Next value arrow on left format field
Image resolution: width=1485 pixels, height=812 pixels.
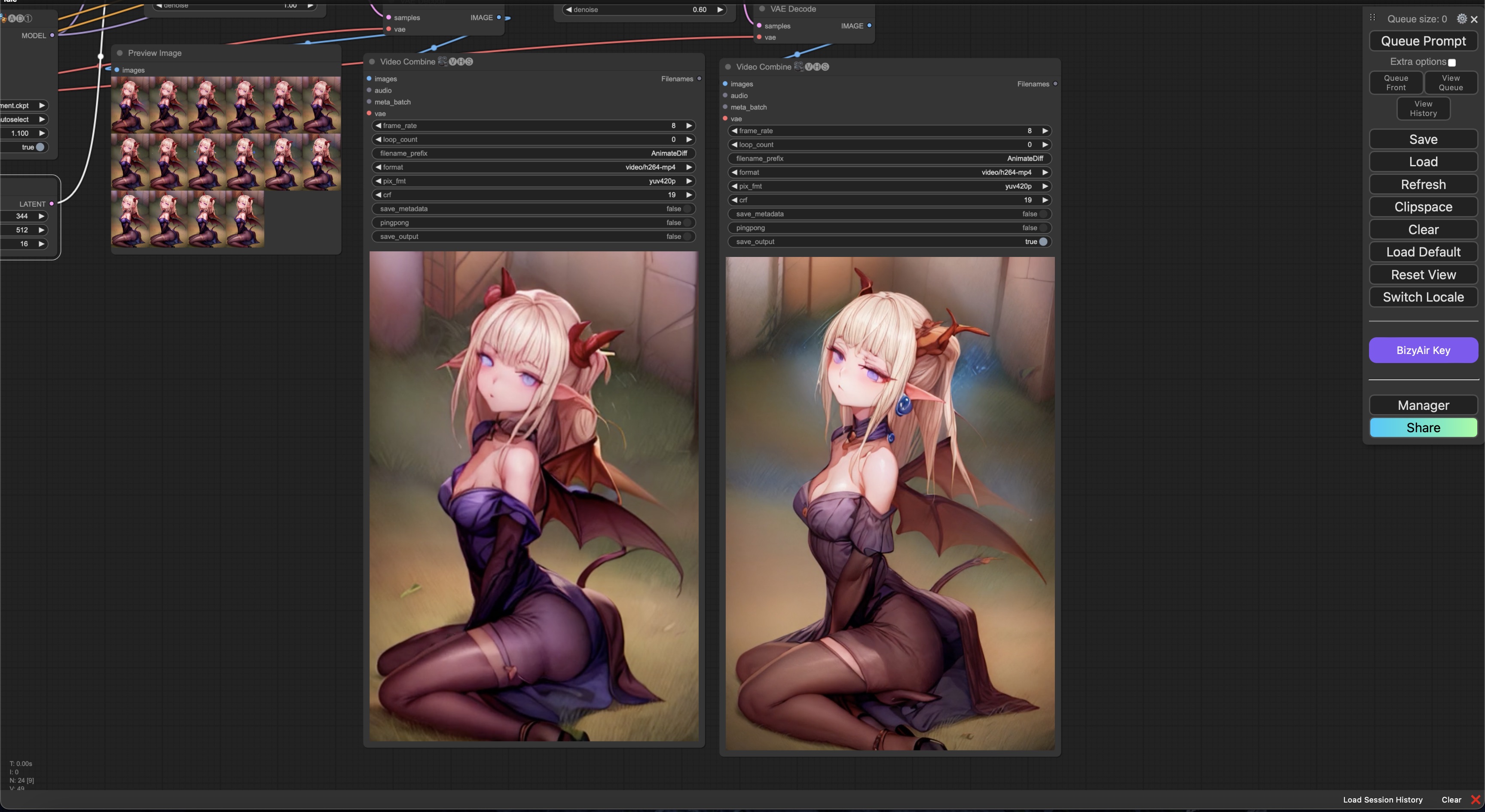[689, 167]
